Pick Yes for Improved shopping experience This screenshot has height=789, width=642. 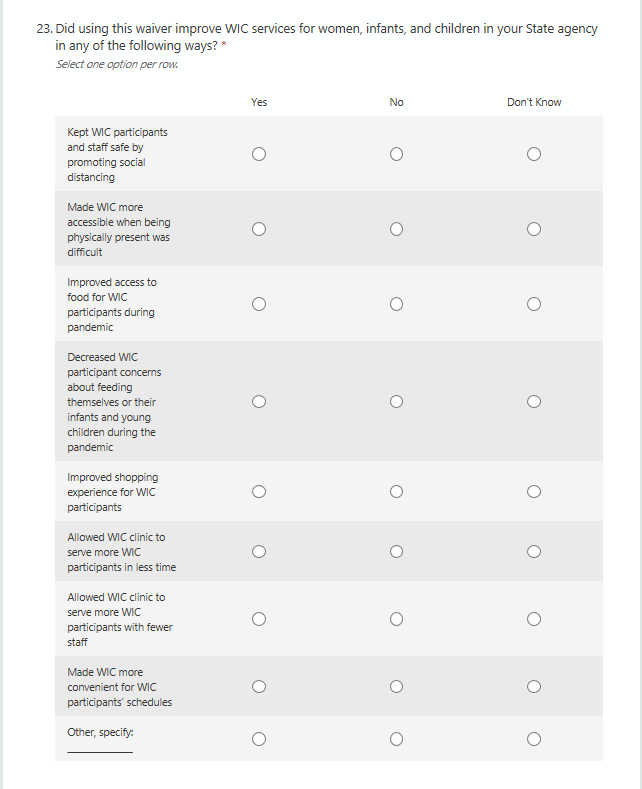(259, 492)
